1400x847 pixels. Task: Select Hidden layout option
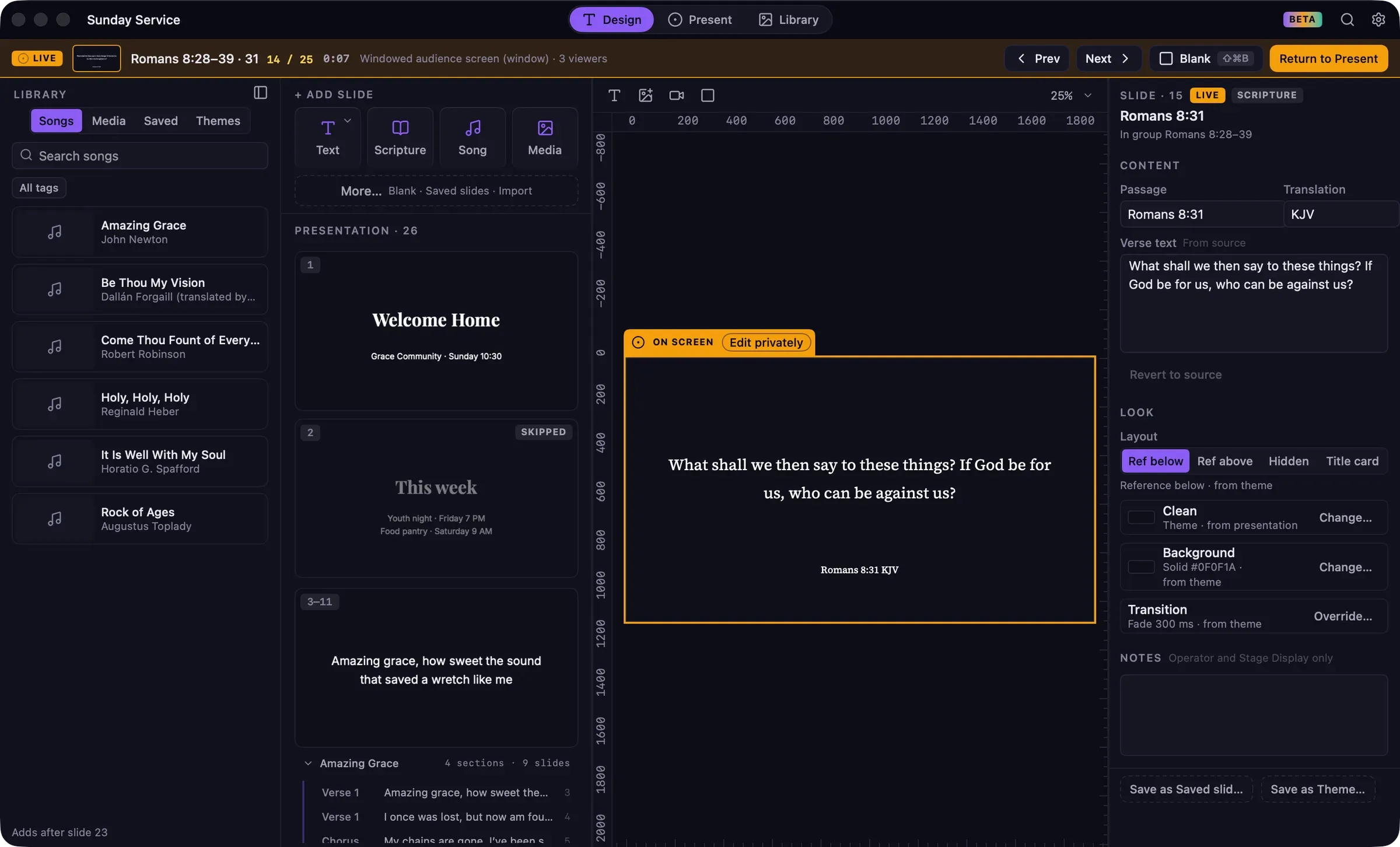click(1289, 461)
